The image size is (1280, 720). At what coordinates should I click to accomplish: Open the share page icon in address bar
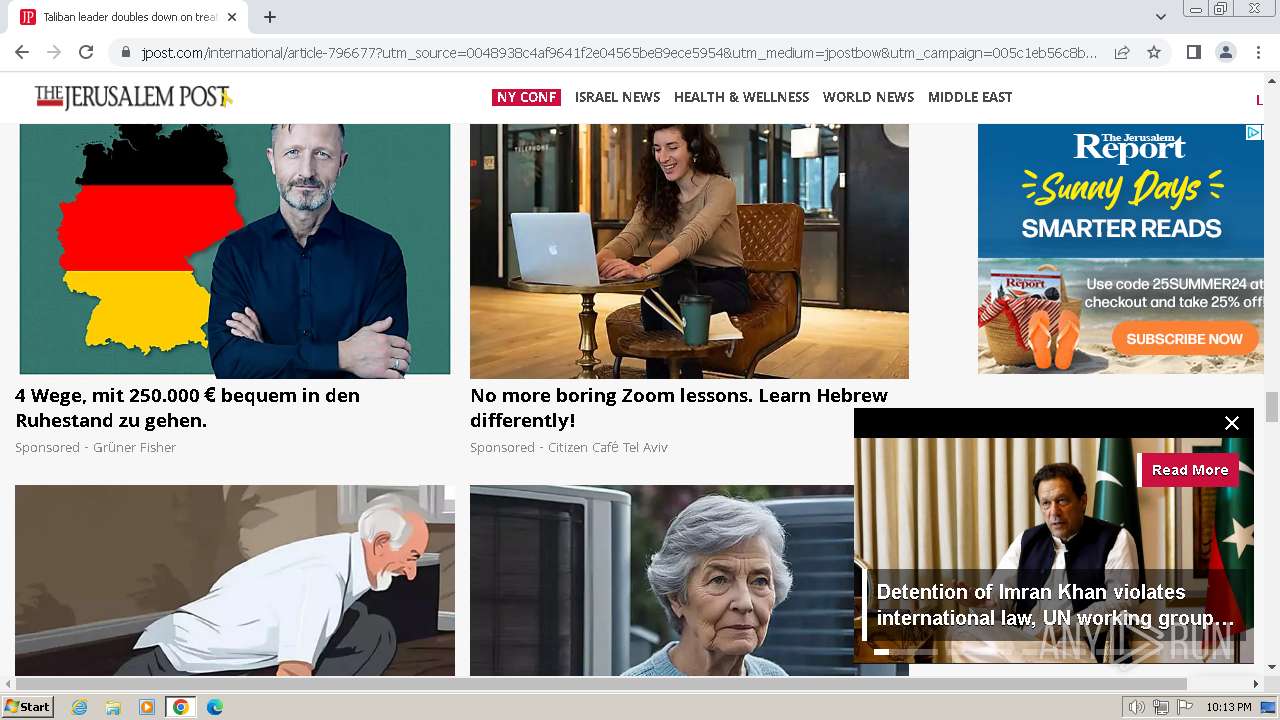(1122, 52)
